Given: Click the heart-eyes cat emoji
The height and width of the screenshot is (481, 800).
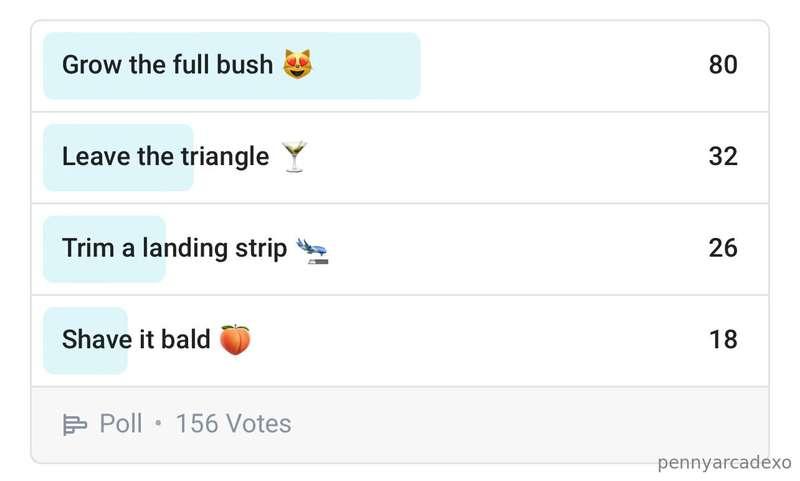Looking at the screenshot, I should 297,64.
